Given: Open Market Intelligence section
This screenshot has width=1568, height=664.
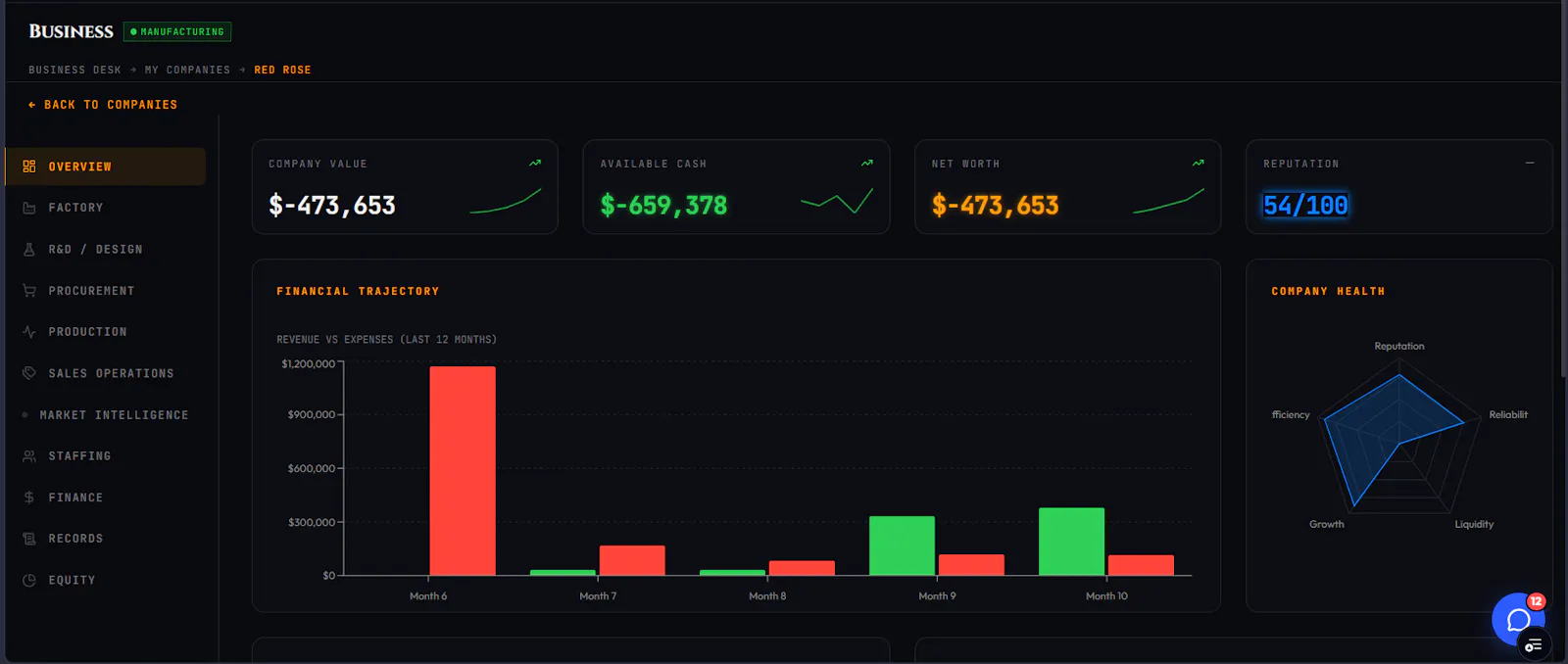Looking at the screenshot, I should click(x=106, y=415).
